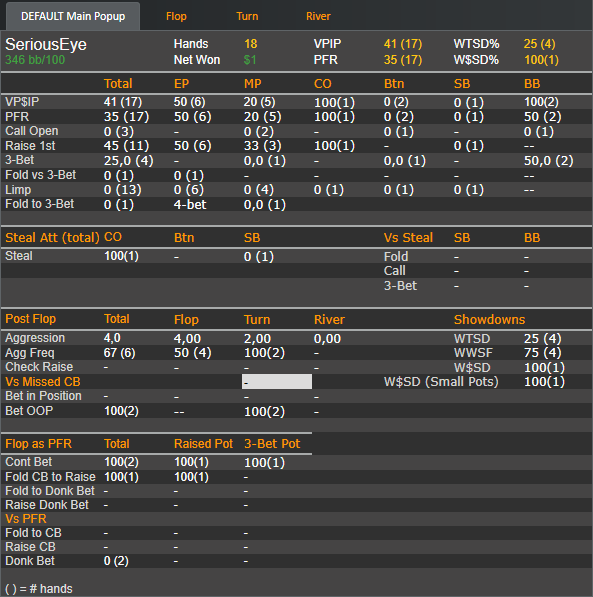Image resolution: width=593 pixels, height=597 pixels.
Task: Click the Bet OOP Total value 100(2)
Action: [121, 411]
